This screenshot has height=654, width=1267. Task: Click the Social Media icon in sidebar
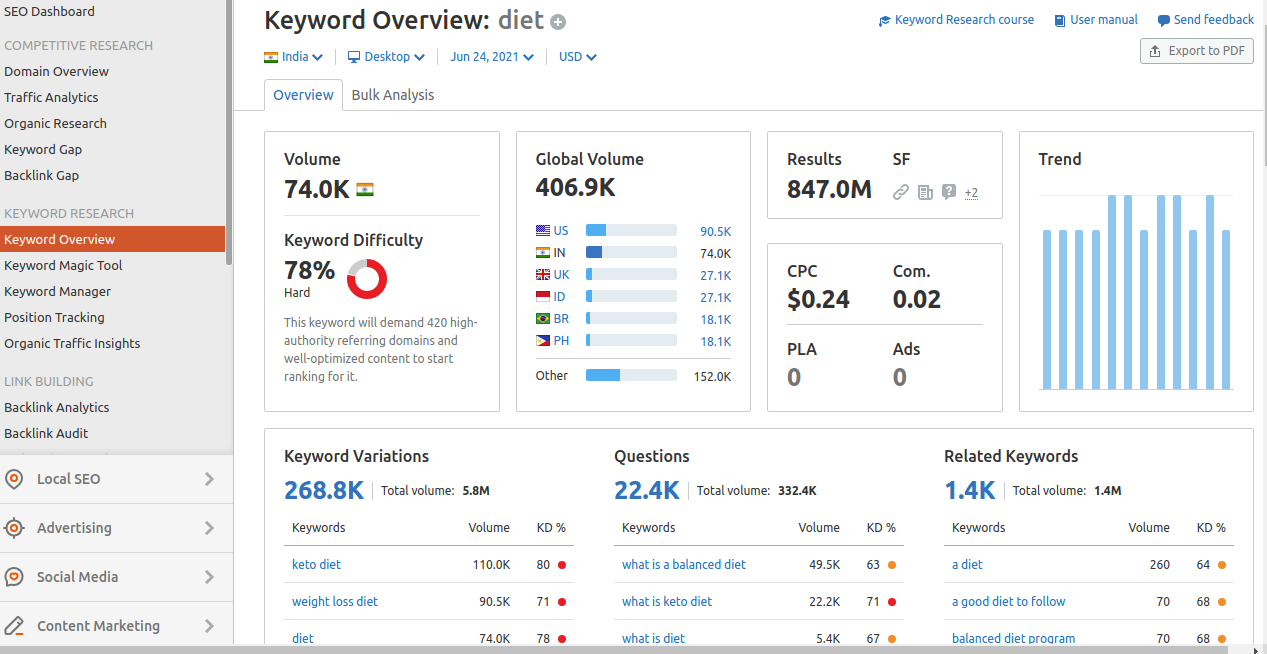pyautogui.click(x=14, y=577)
